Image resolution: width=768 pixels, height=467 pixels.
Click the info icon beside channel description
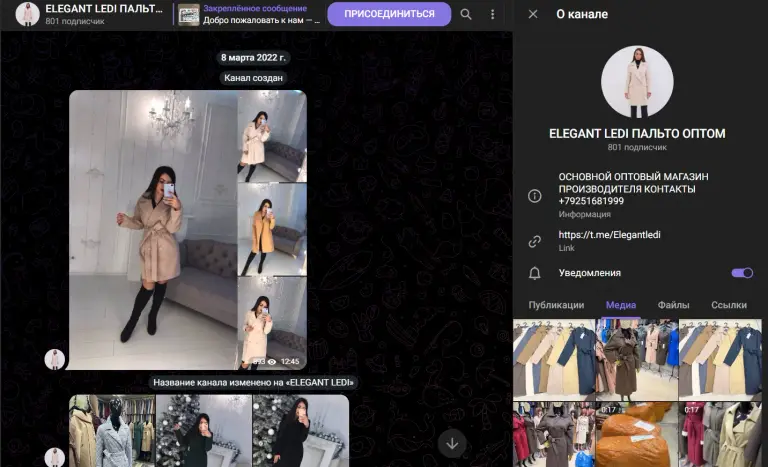(x=534, y=196)
